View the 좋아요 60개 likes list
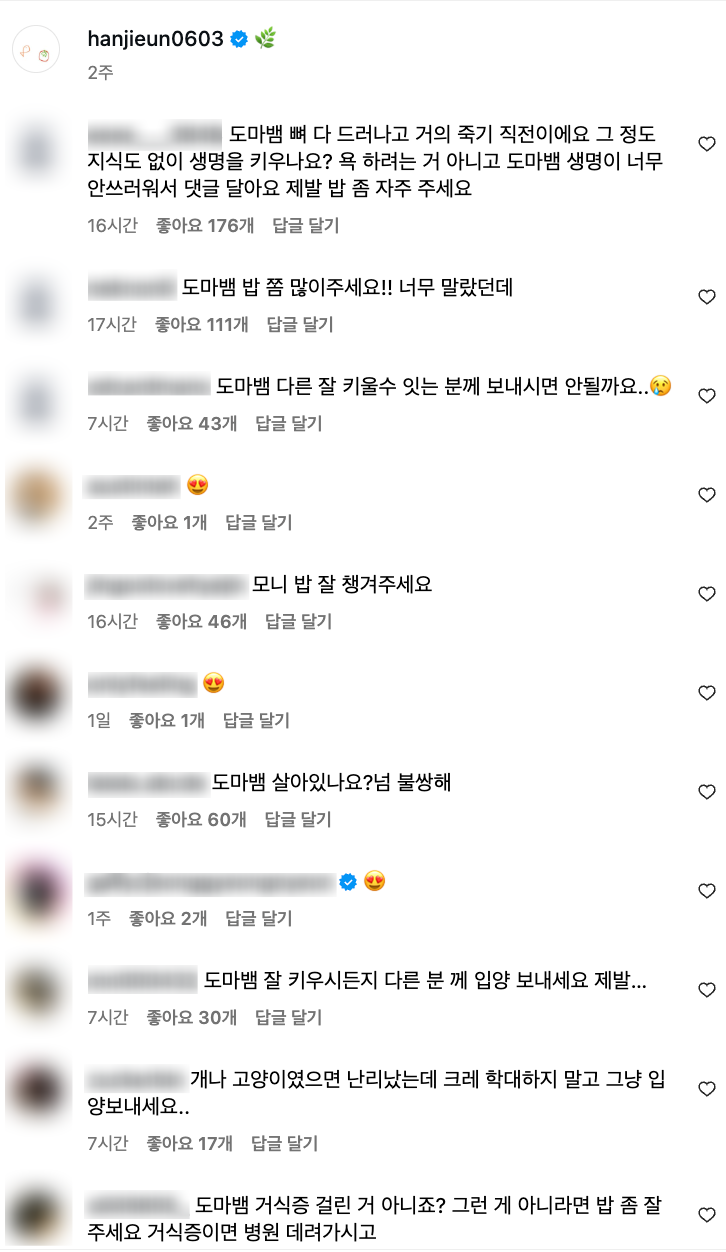 coord(201,819)
